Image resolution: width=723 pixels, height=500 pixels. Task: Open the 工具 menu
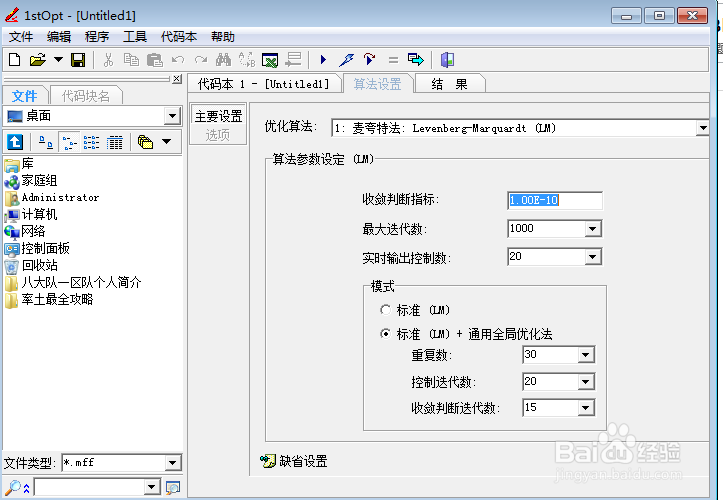(135, 36)
